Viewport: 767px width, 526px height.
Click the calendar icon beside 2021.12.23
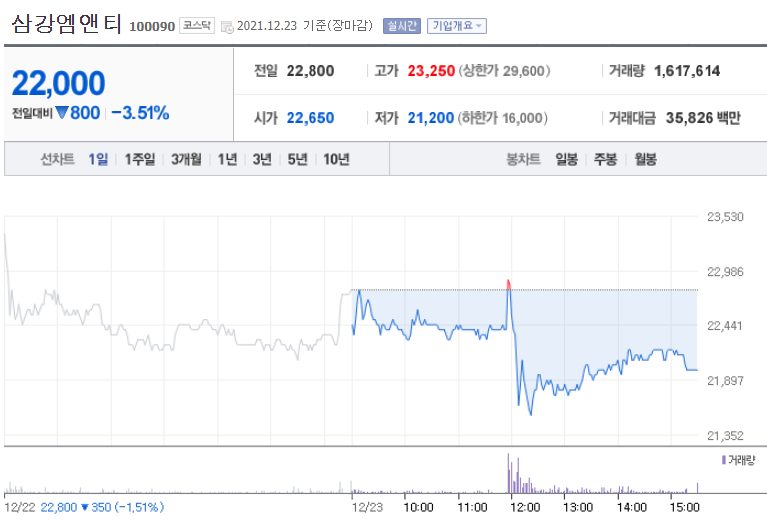227,27
